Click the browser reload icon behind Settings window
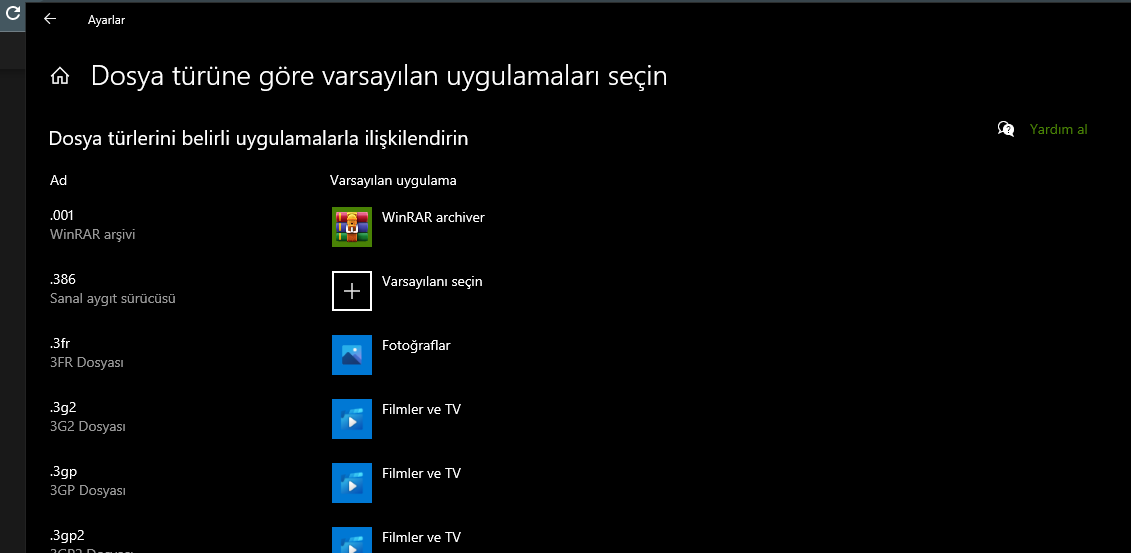 (12, 12)
